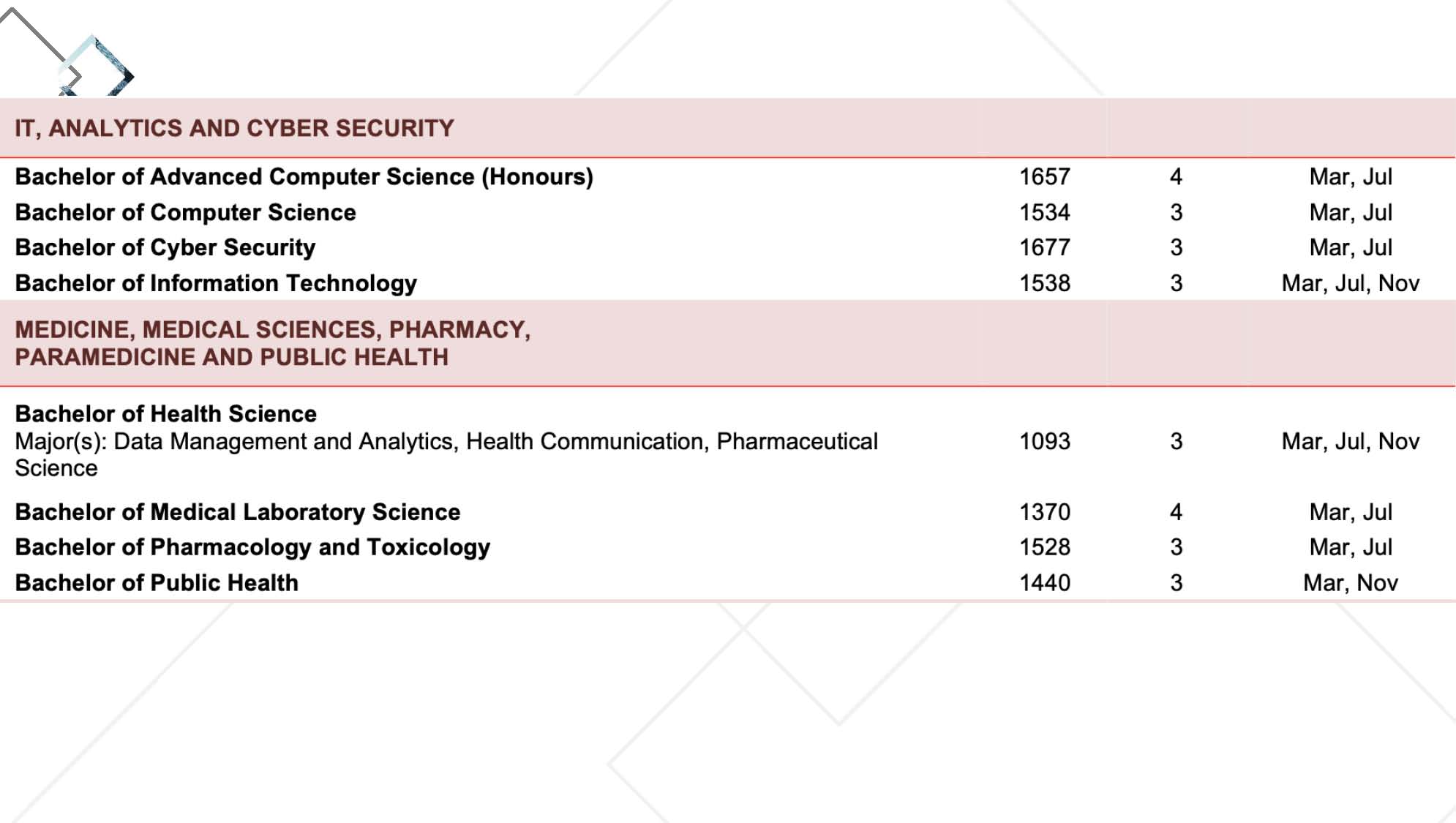Open Bachelor of Cyber Security entry
Screen dimensions: 1456x823
click(165, 248)
